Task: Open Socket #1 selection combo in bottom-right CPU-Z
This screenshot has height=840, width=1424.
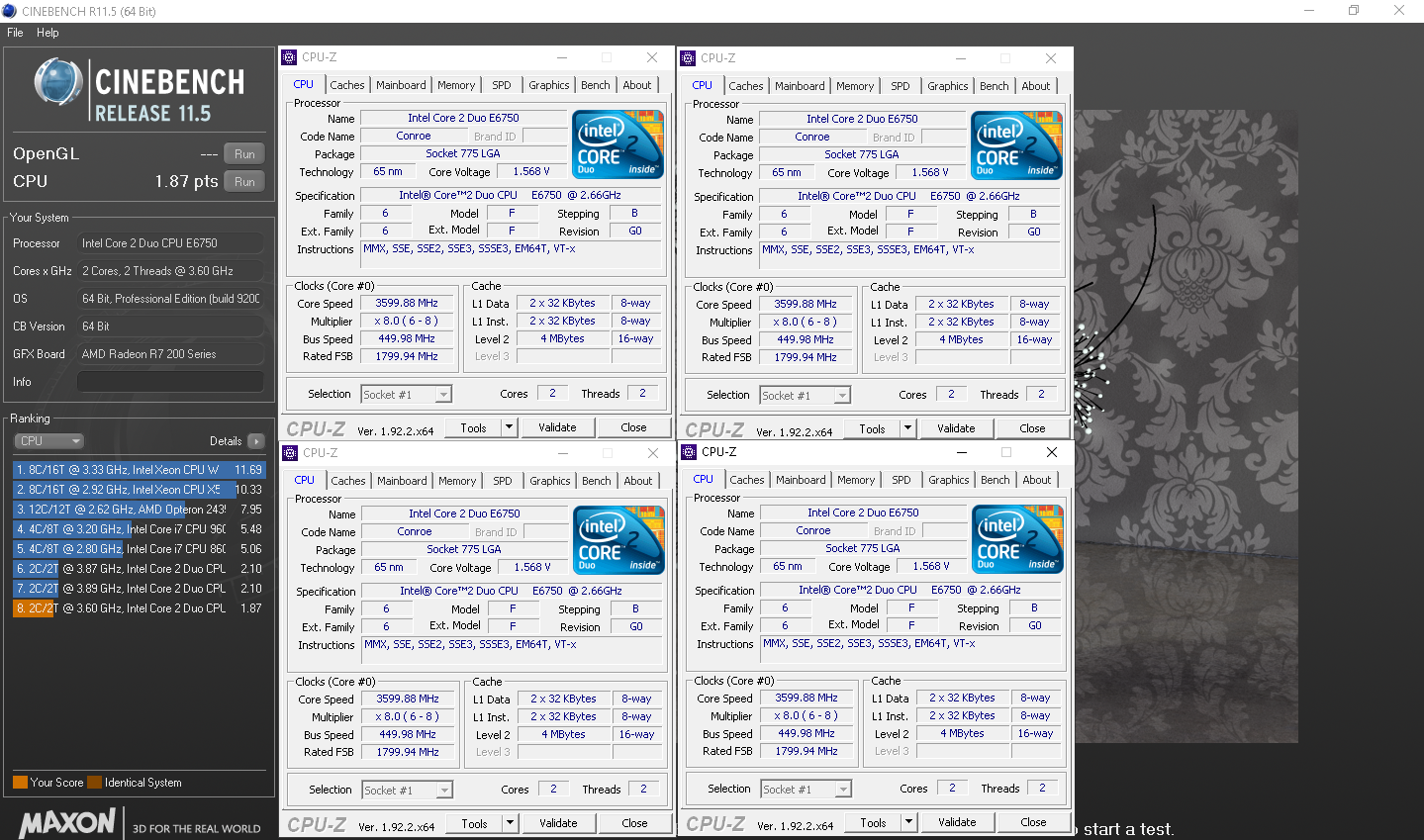Action: coord(807,790)
